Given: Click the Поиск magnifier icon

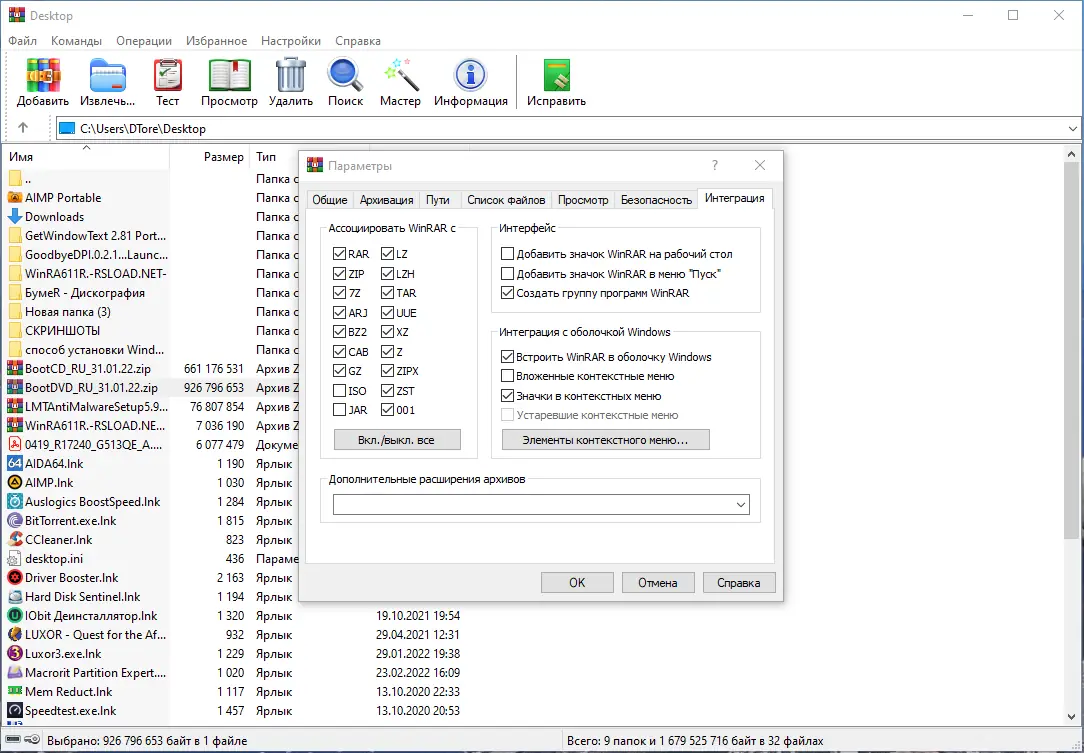Looking at the screenshot, I should (x=346, y=75).
